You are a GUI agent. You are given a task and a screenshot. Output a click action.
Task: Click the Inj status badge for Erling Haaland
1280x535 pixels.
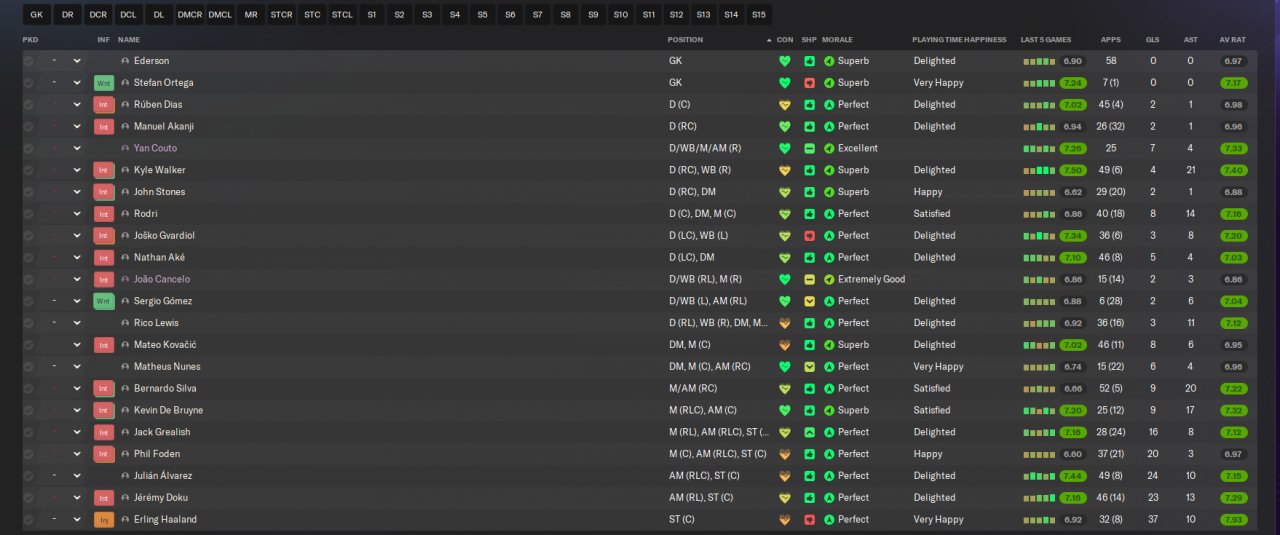click(104, 519)
